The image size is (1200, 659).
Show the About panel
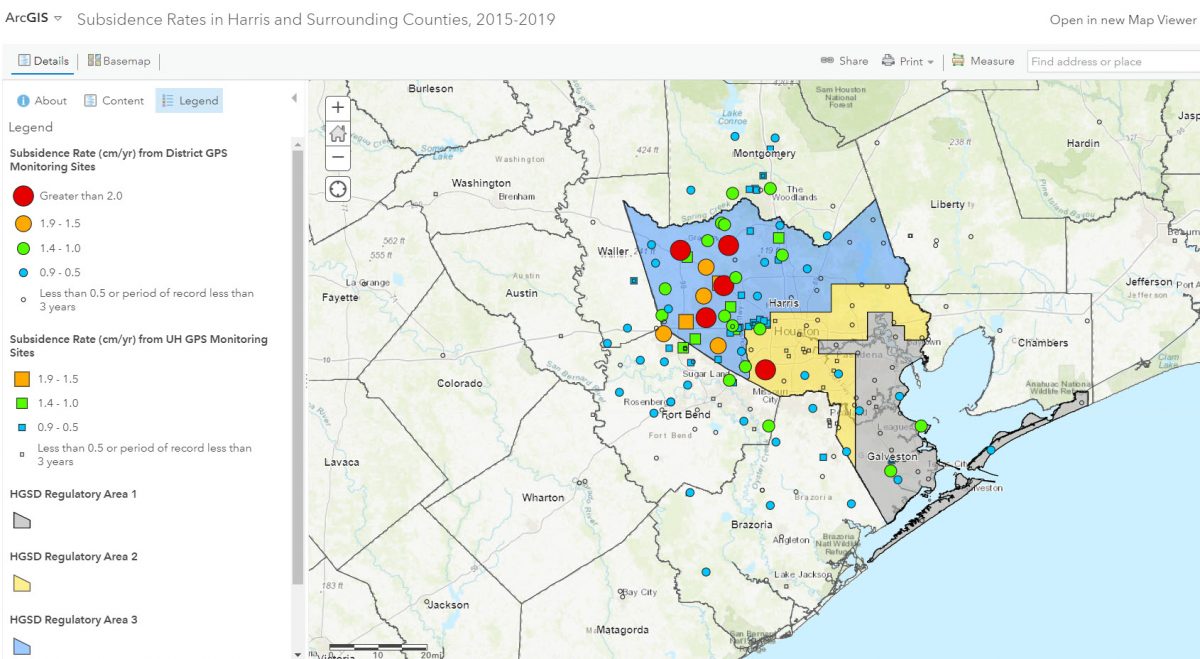pyautogui.click(x=42, y=100)
